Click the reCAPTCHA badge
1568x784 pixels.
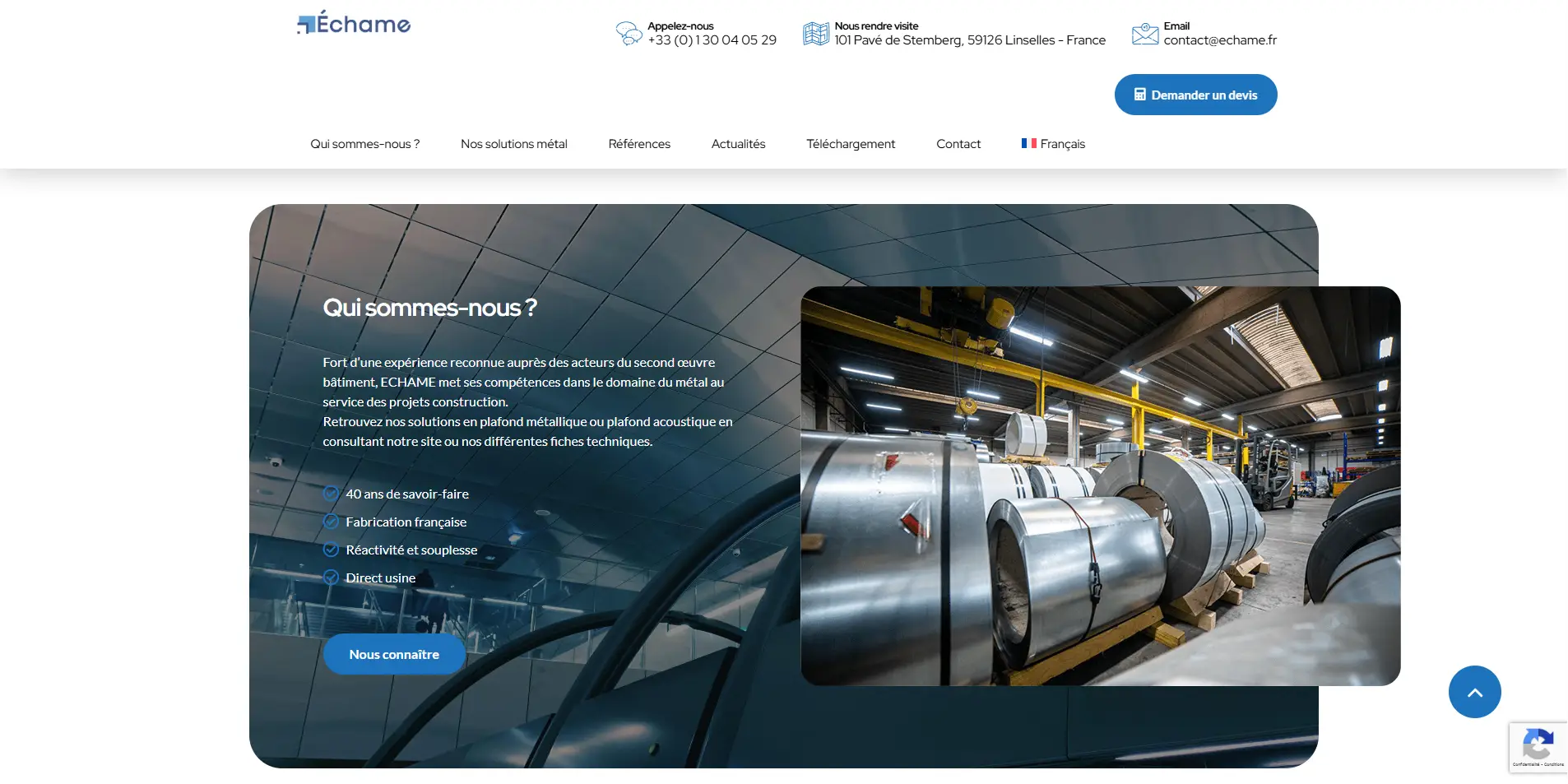click(1538, 747)
